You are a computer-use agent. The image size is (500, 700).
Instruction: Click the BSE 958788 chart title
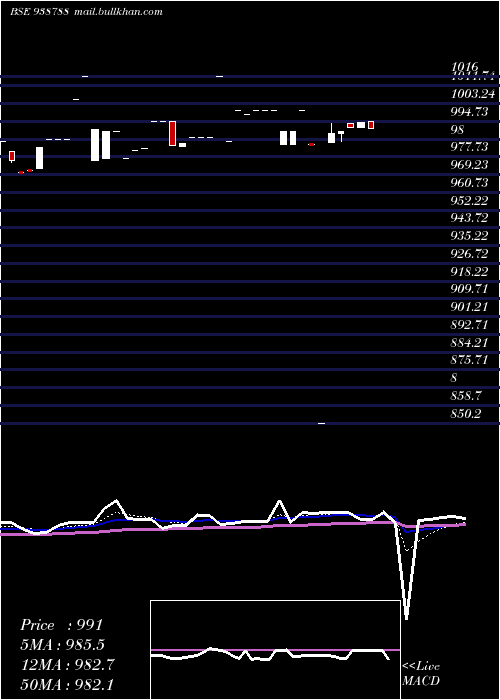coord(39,12)
